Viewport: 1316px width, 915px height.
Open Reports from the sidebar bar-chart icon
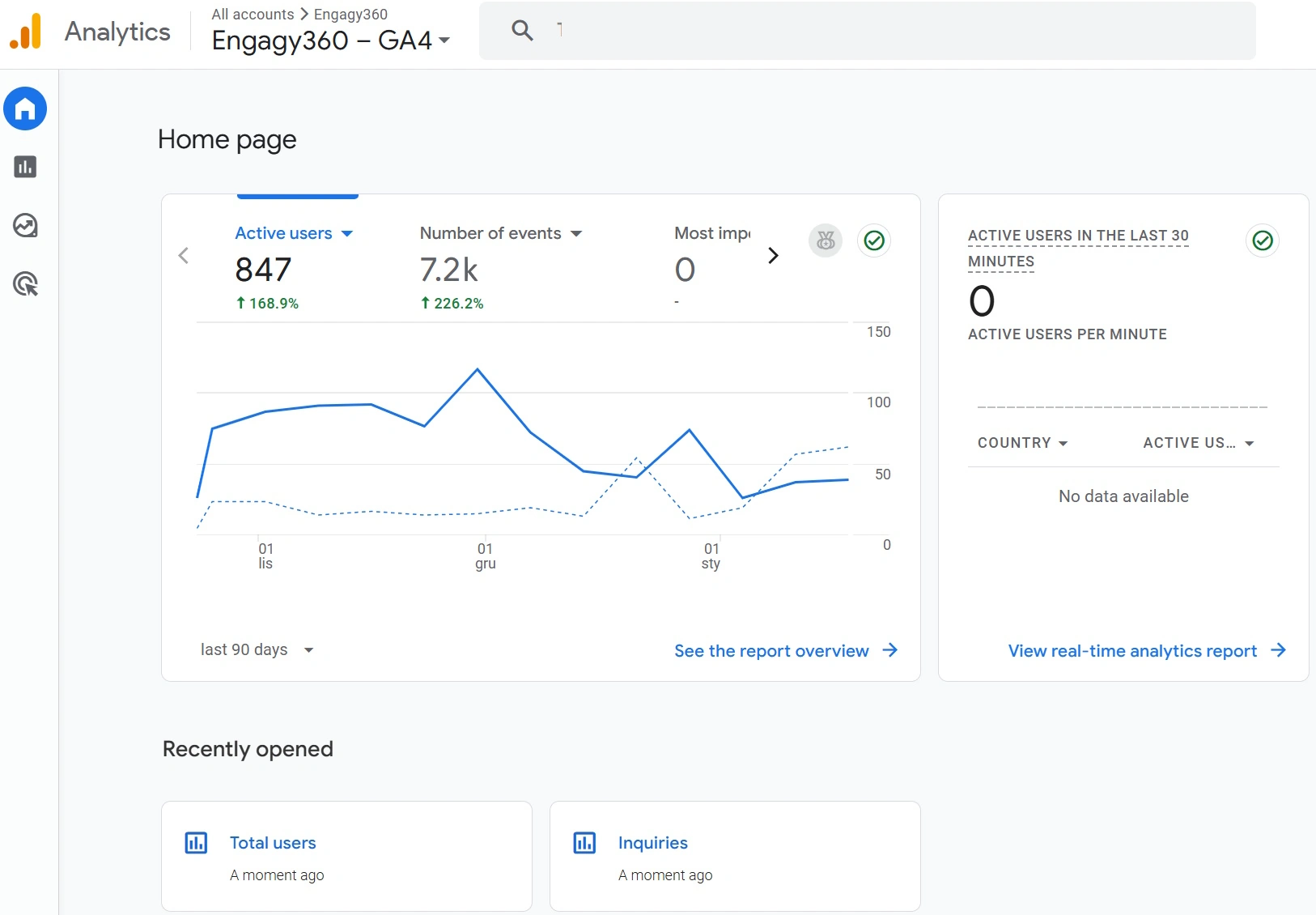pos(25,167)
